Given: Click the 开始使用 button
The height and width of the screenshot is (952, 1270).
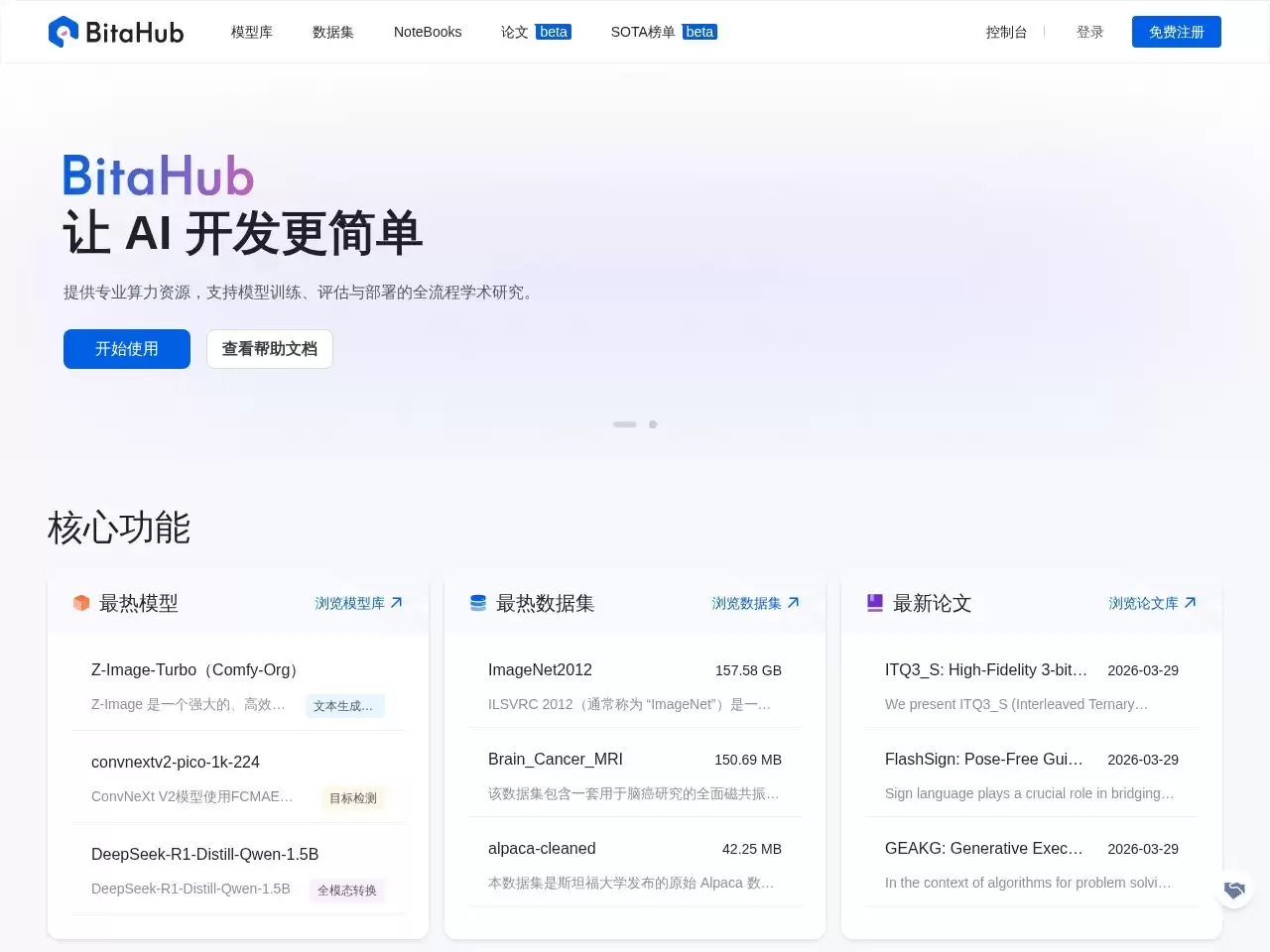Looking at the screenshot, I should click(x=127, y=349).
